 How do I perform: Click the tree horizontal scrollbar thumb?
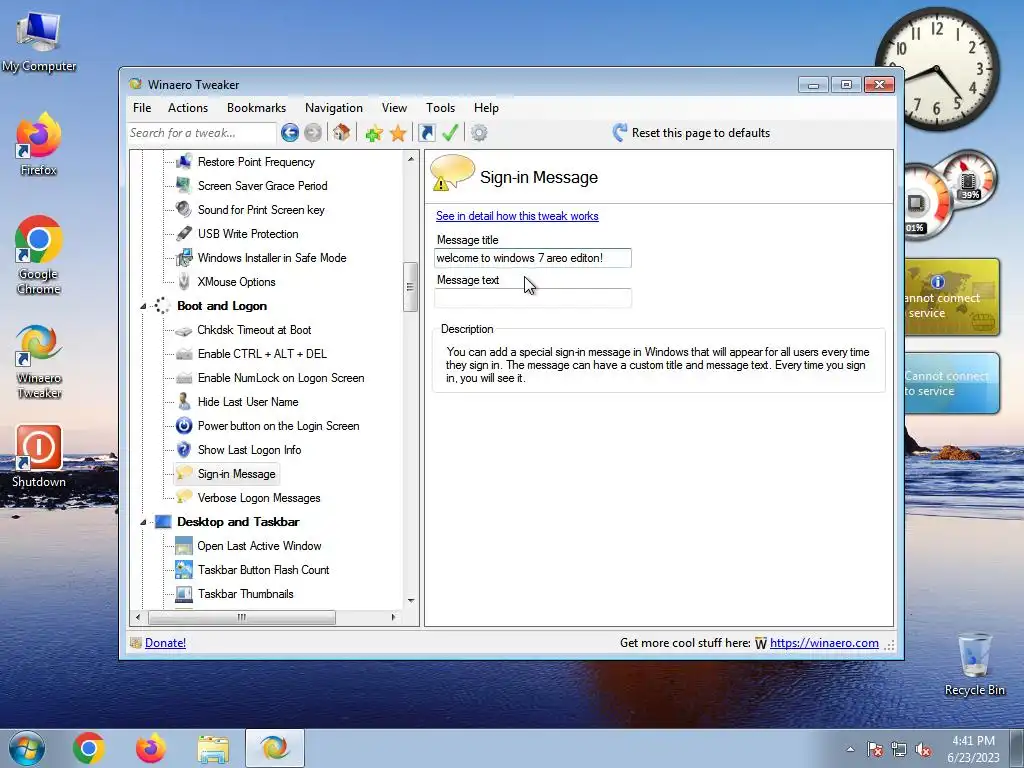(x=242, y=617)
